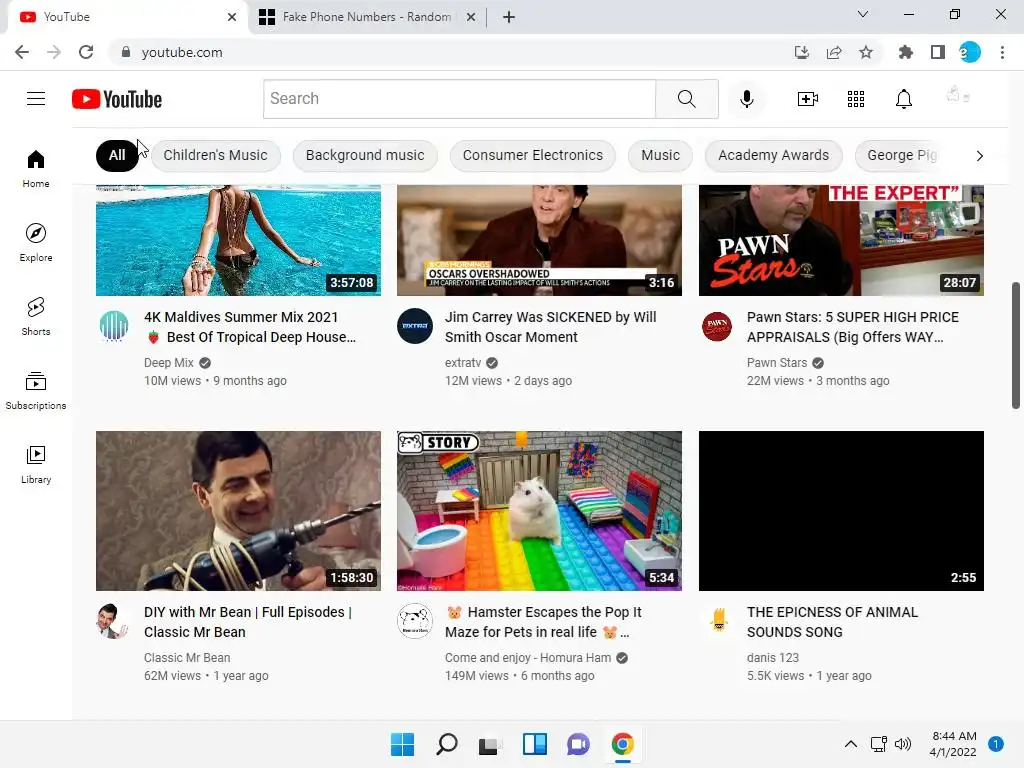The width and height of the screenshot is (1024, 768).
Task: Open THE EPICNESS OF ANIMAL SOUNDS title
Action: coord(833,622)
